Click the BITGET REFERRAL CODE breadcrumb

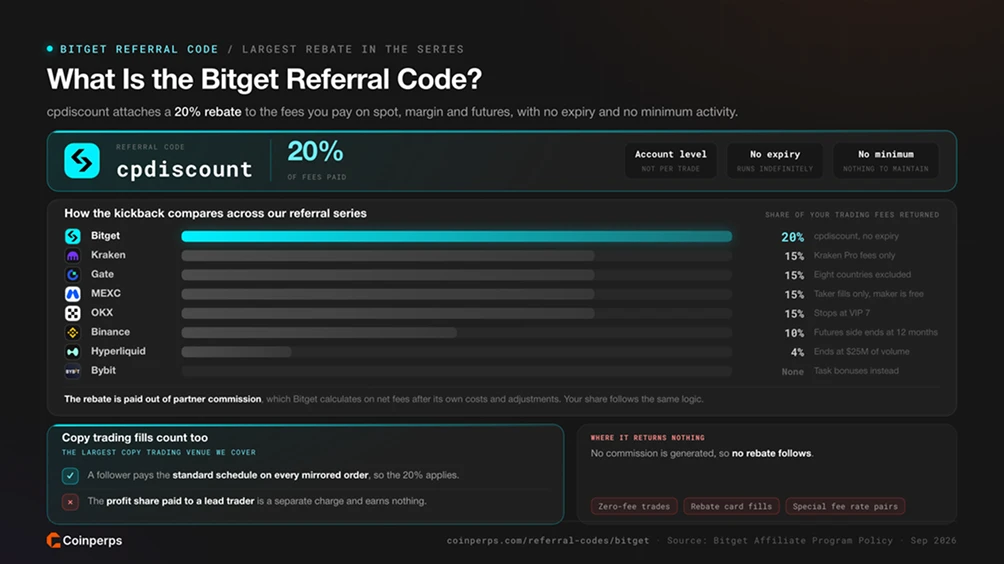coord(139,49)
